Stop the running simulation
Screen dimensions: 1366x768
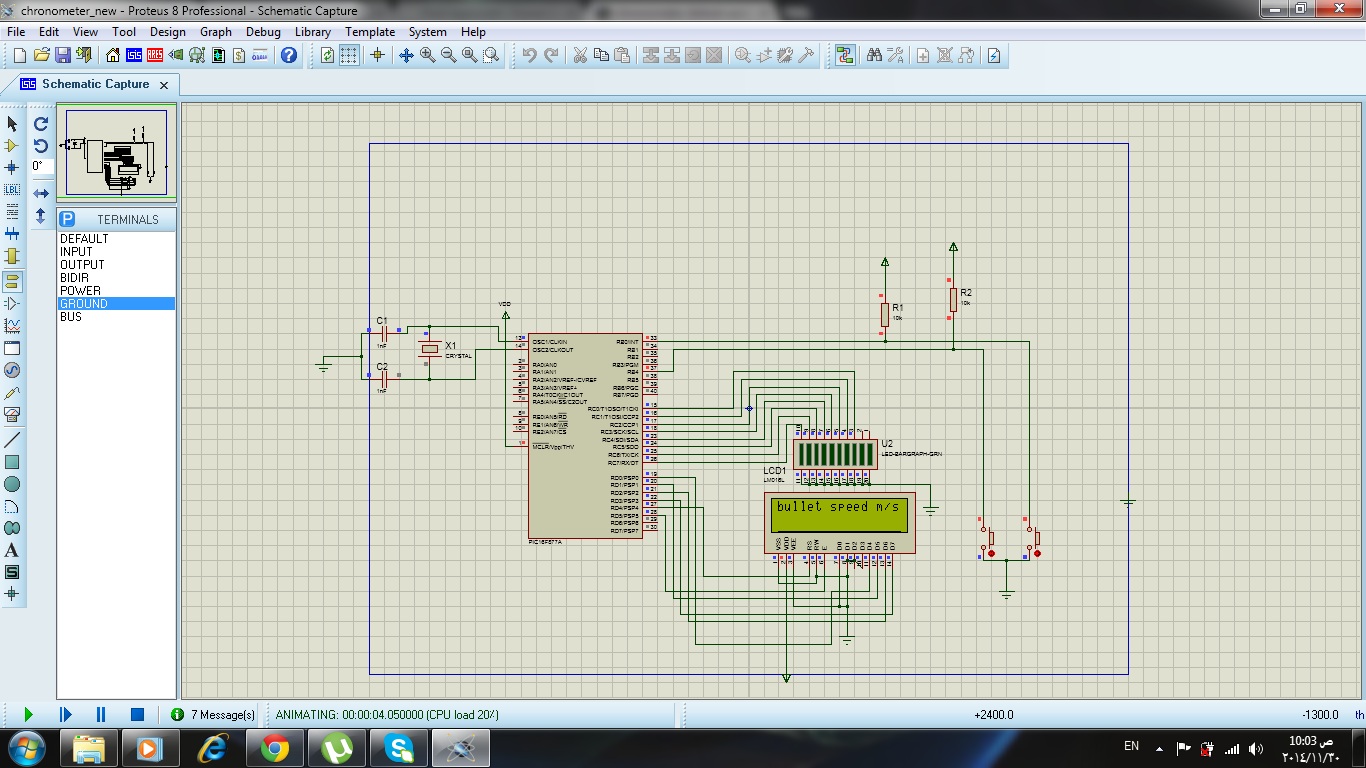click(x=137, y=714)
